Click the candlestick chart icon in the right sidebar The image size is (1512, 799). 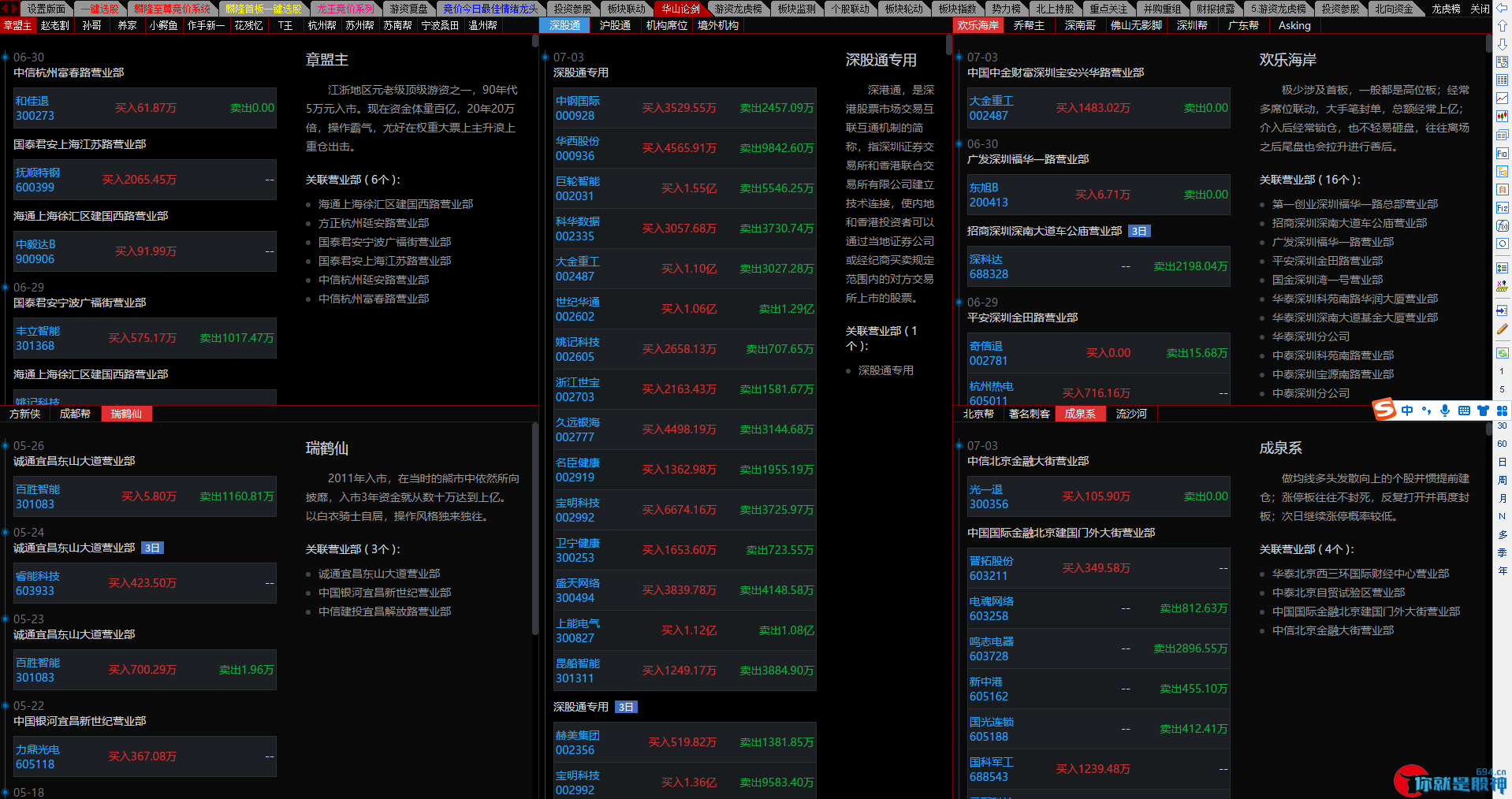click(1502, 117)
